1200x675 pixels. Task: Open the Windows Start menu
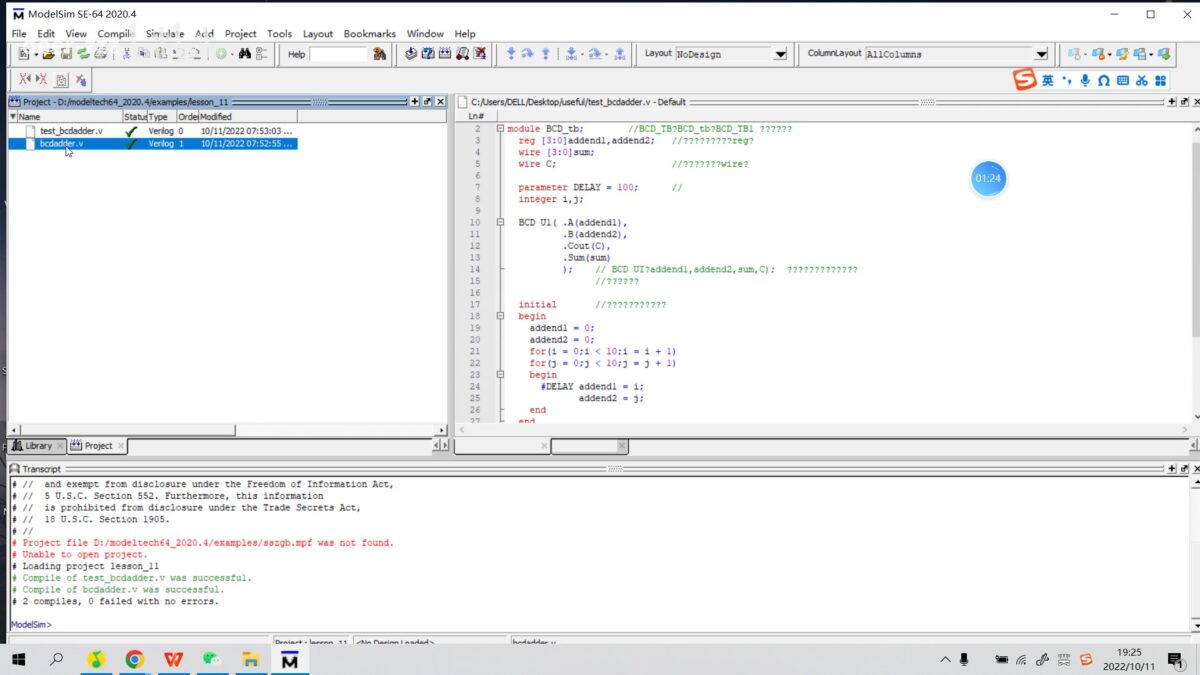(18, 659)
